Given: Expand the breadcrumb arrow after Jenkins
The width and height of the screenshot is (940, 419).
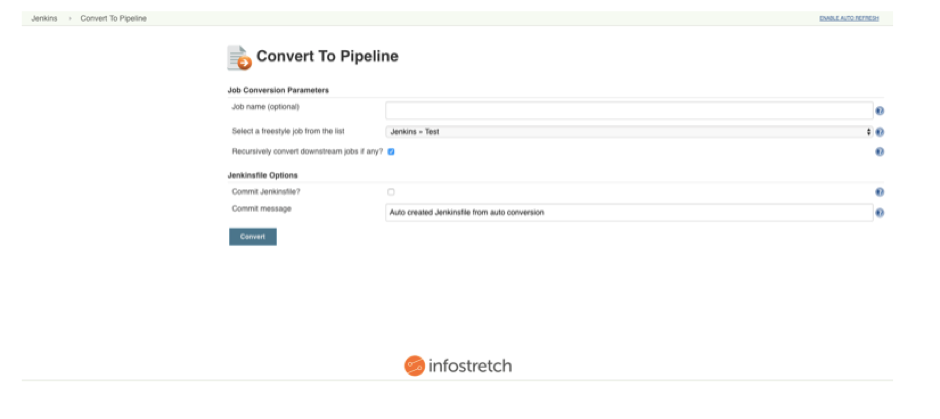Looking at the screenshot, I should tap(70, 19).
